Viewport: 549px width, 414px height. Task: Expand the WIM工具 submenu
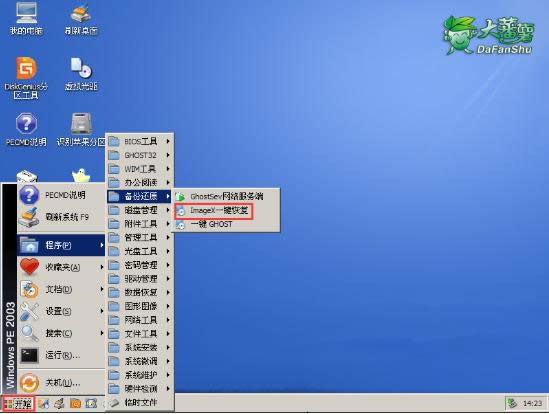click(x=139, y=169)
